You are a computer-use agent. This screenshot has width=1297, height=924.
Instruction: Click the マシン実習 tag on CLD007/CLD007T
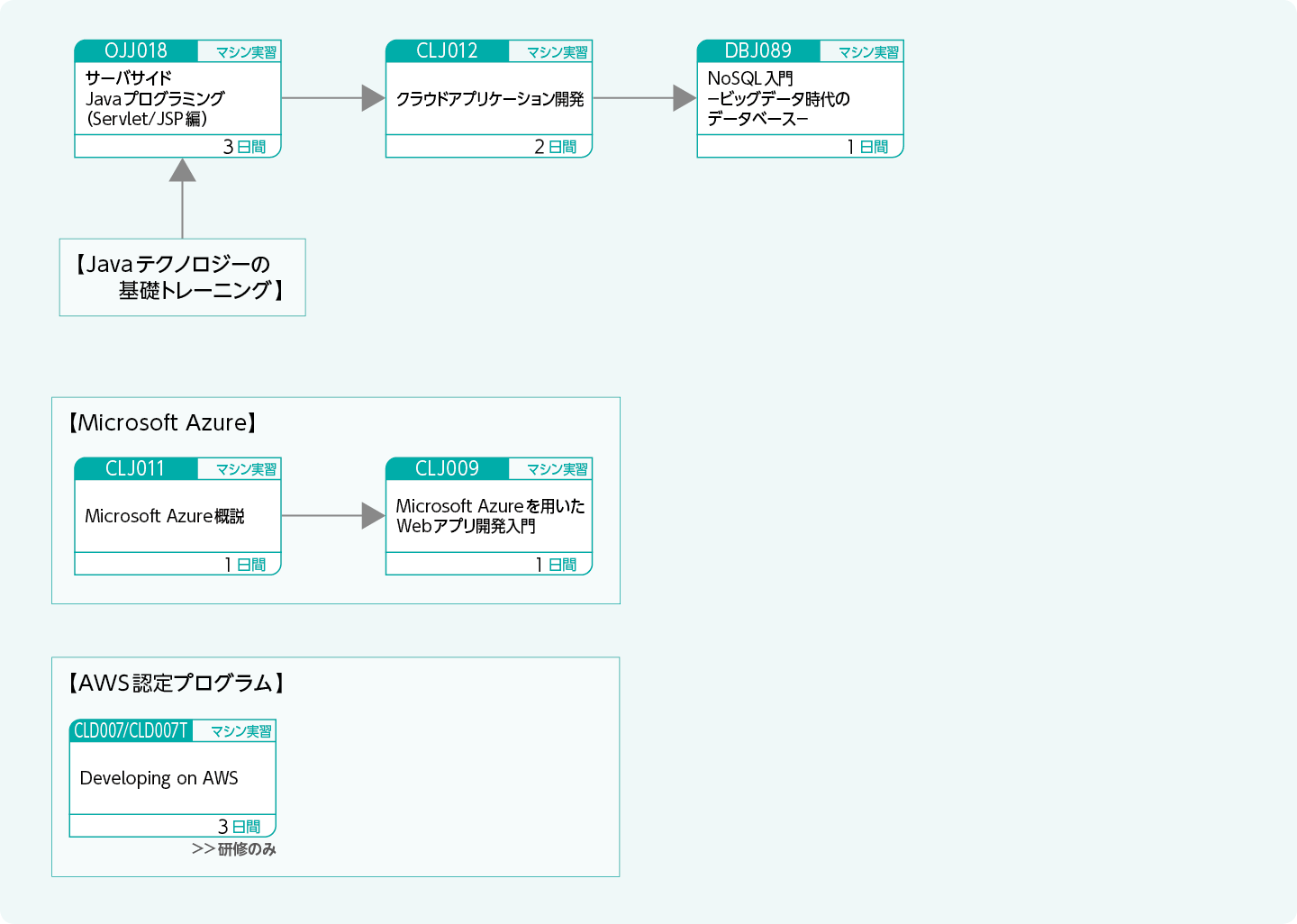[x=240, y=731]
